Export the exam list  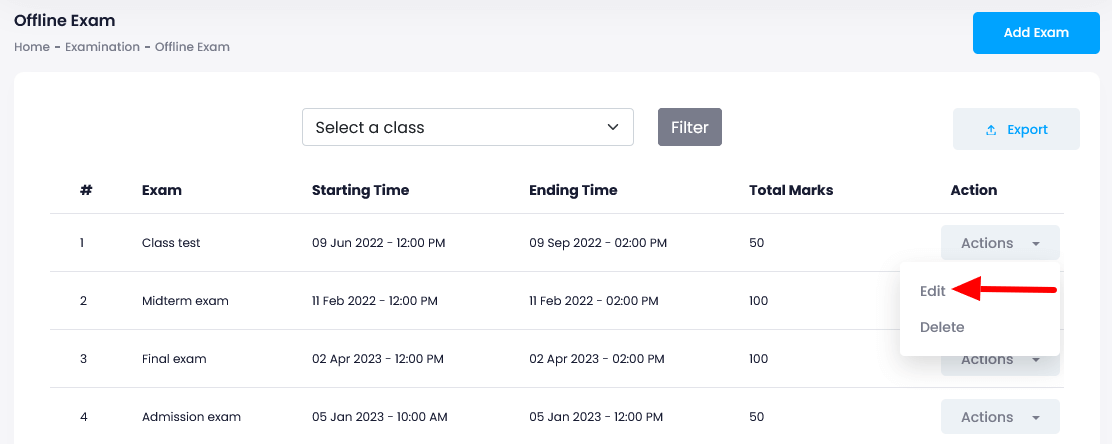(1016, 129)
